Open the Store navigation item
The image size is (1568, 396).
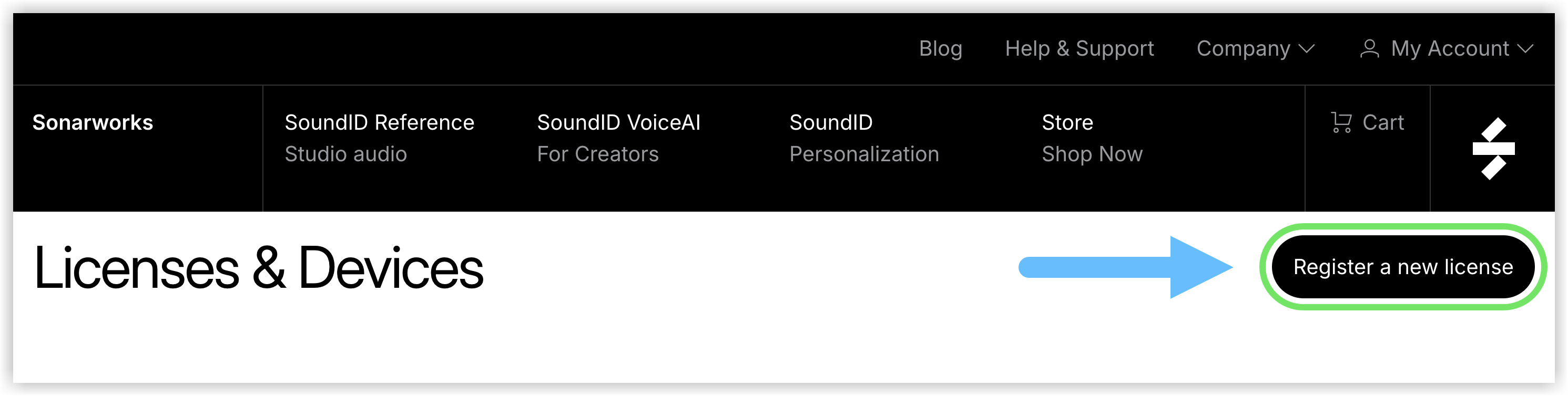(x=1067, y=122)
